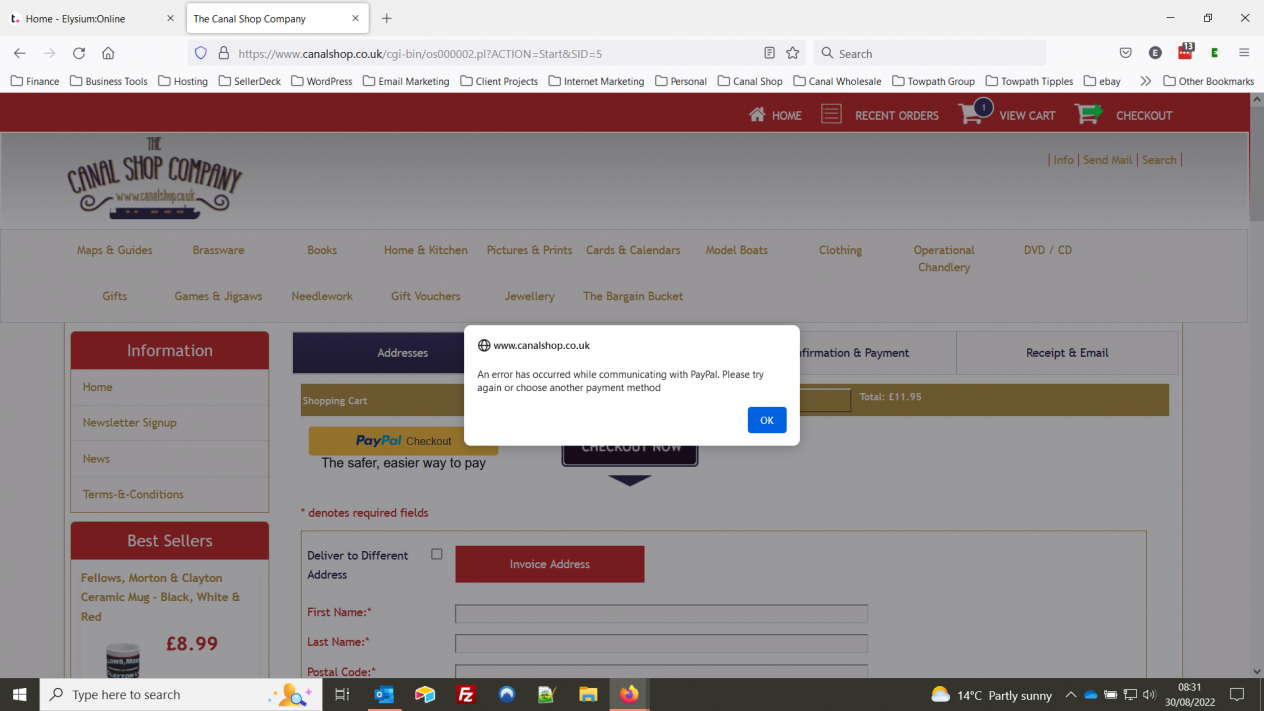
Task: Reload the page with the refresh icon
Action: 79,53
